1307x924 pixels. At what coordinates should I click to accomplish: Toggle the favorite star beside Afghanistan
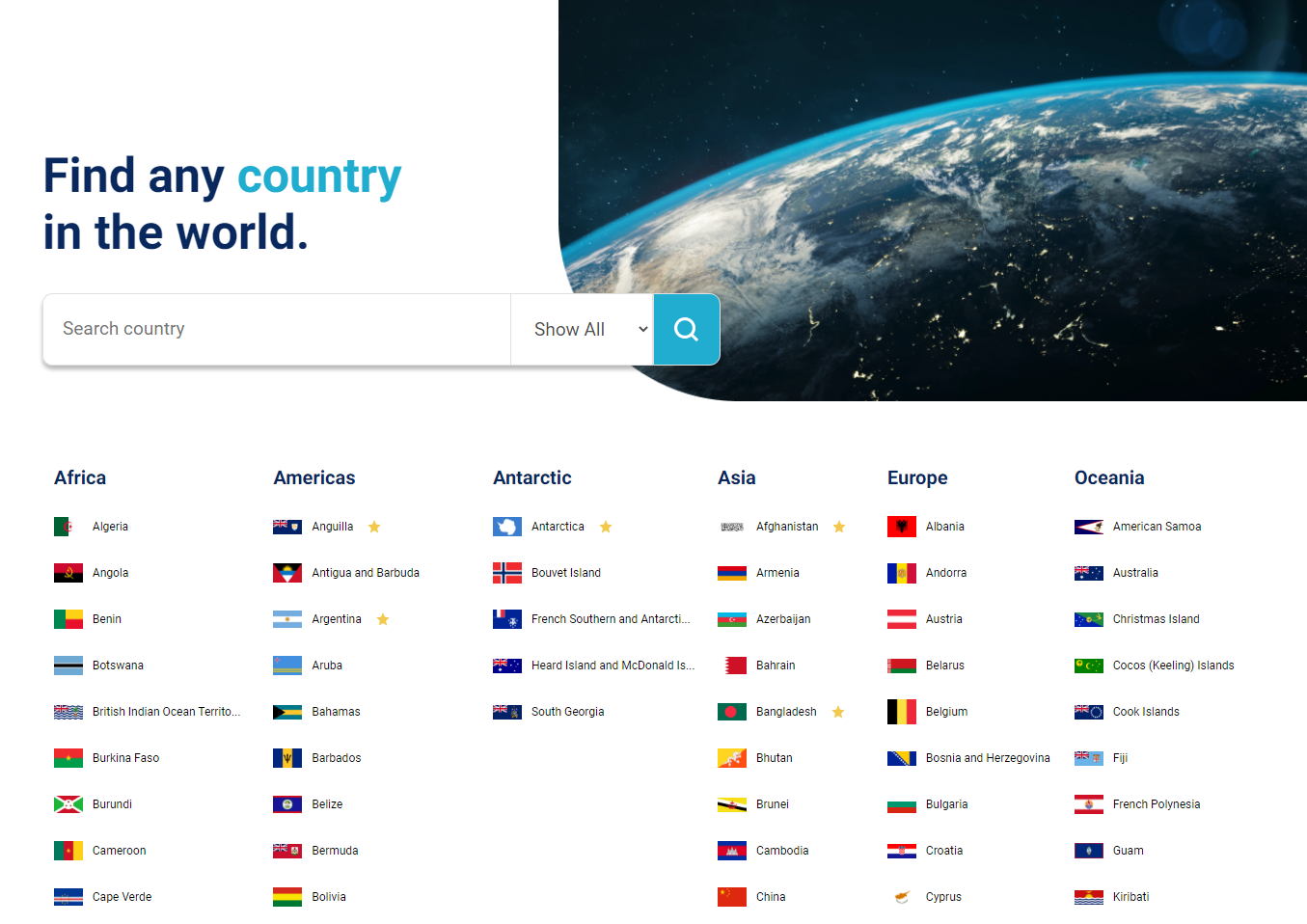(x=839, y=527)
